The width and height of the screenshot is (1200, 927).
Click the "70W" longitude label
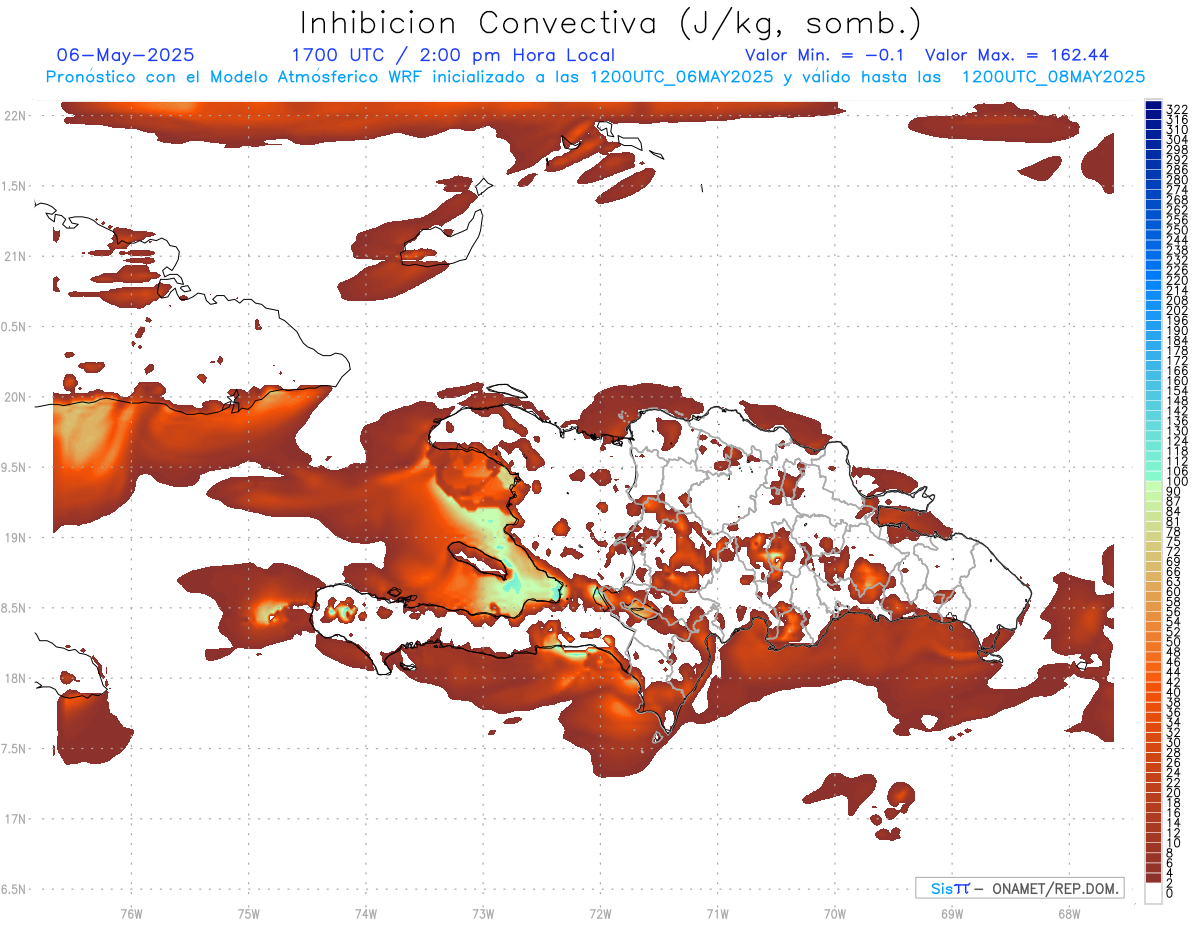coord(835,913)
